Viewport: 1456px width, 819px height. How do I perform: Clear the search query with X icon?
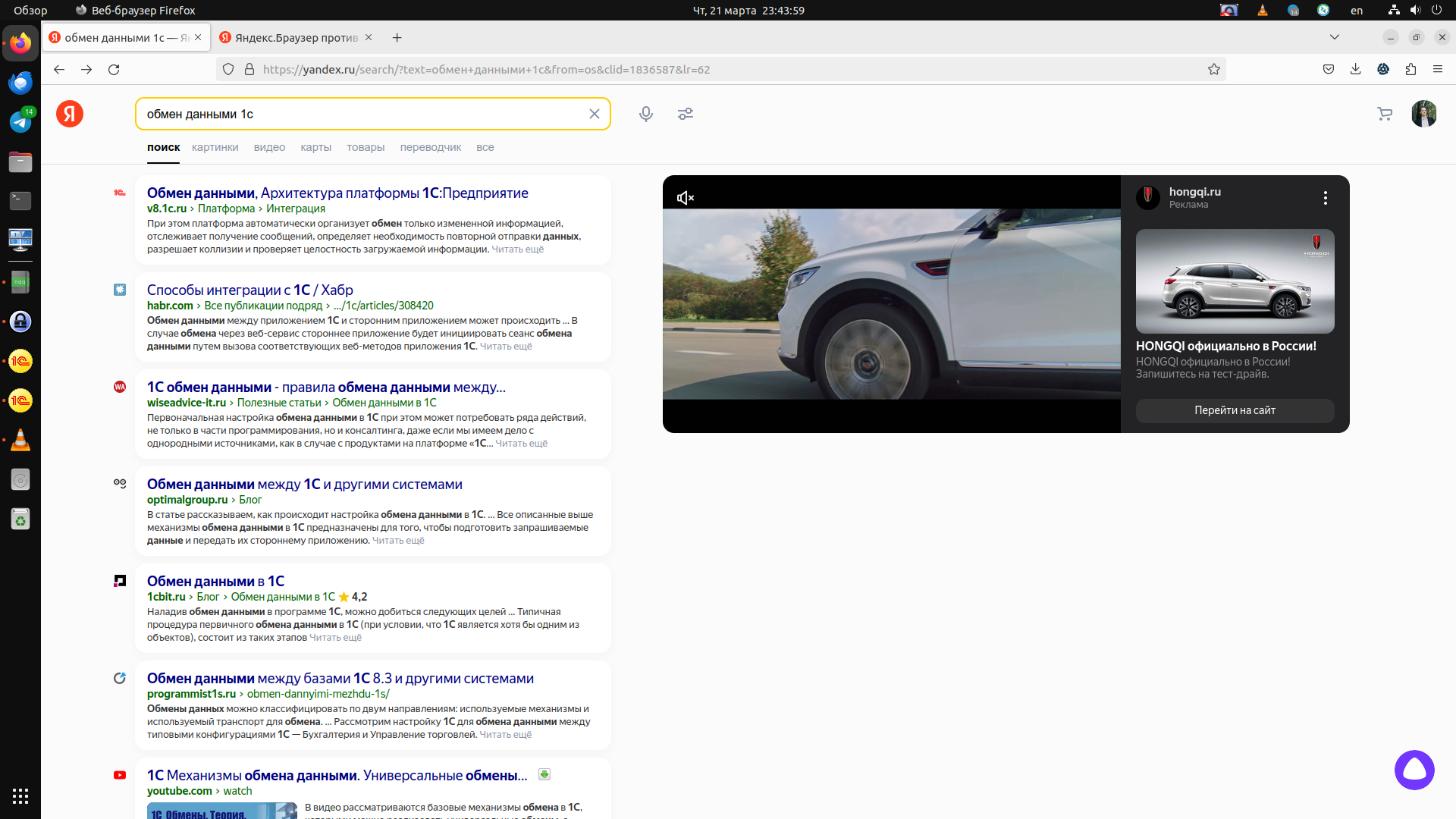[x=595, y=114]
